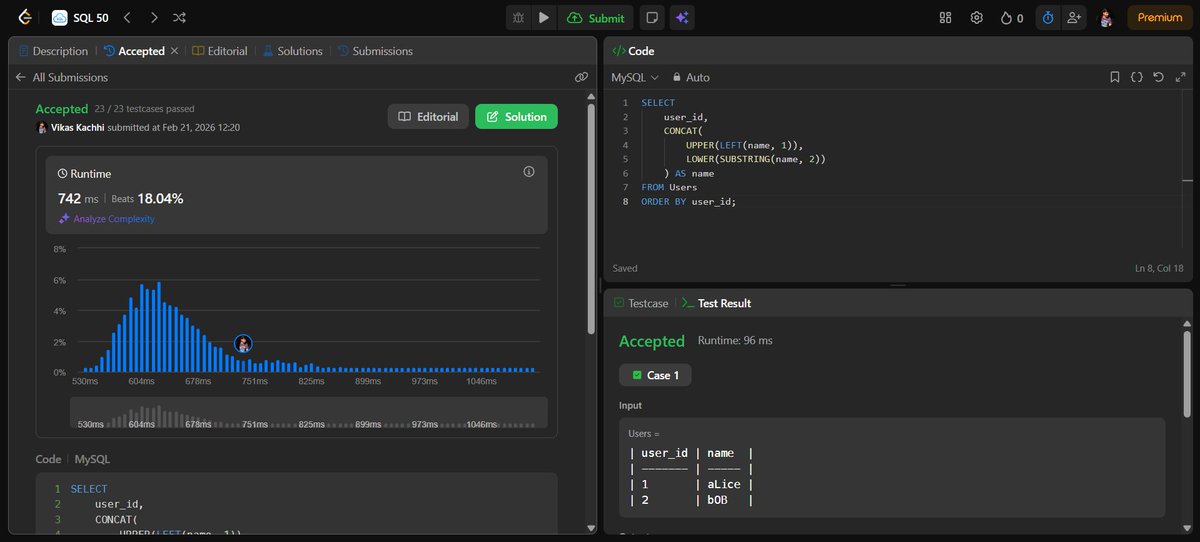The height and width of the screenshot is (542, 1200).
Task: Click the 'Ln 8, Col 18' status text
Action: coord(1159,268)
